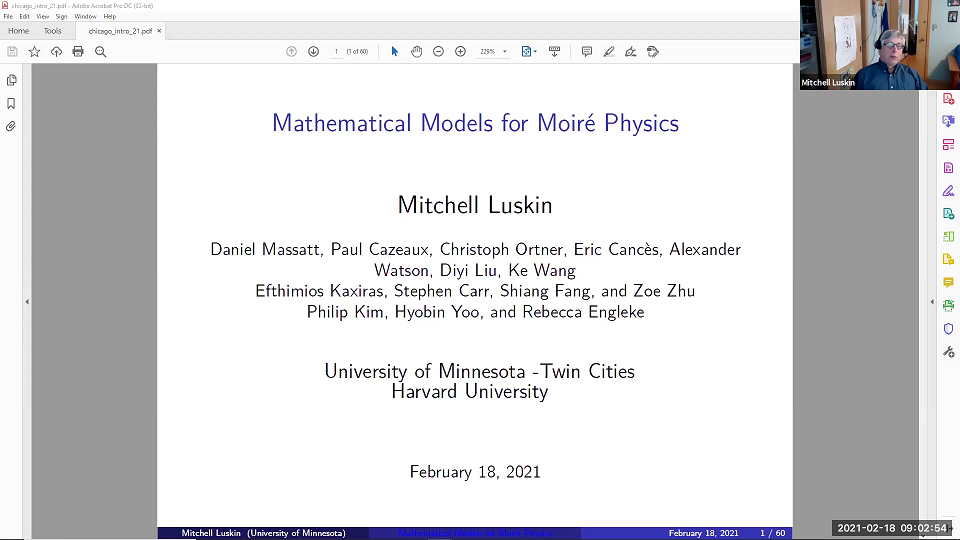Screen dimensions: 960x540
Task: Open the Compare Files tool
Action: (948, 236)
